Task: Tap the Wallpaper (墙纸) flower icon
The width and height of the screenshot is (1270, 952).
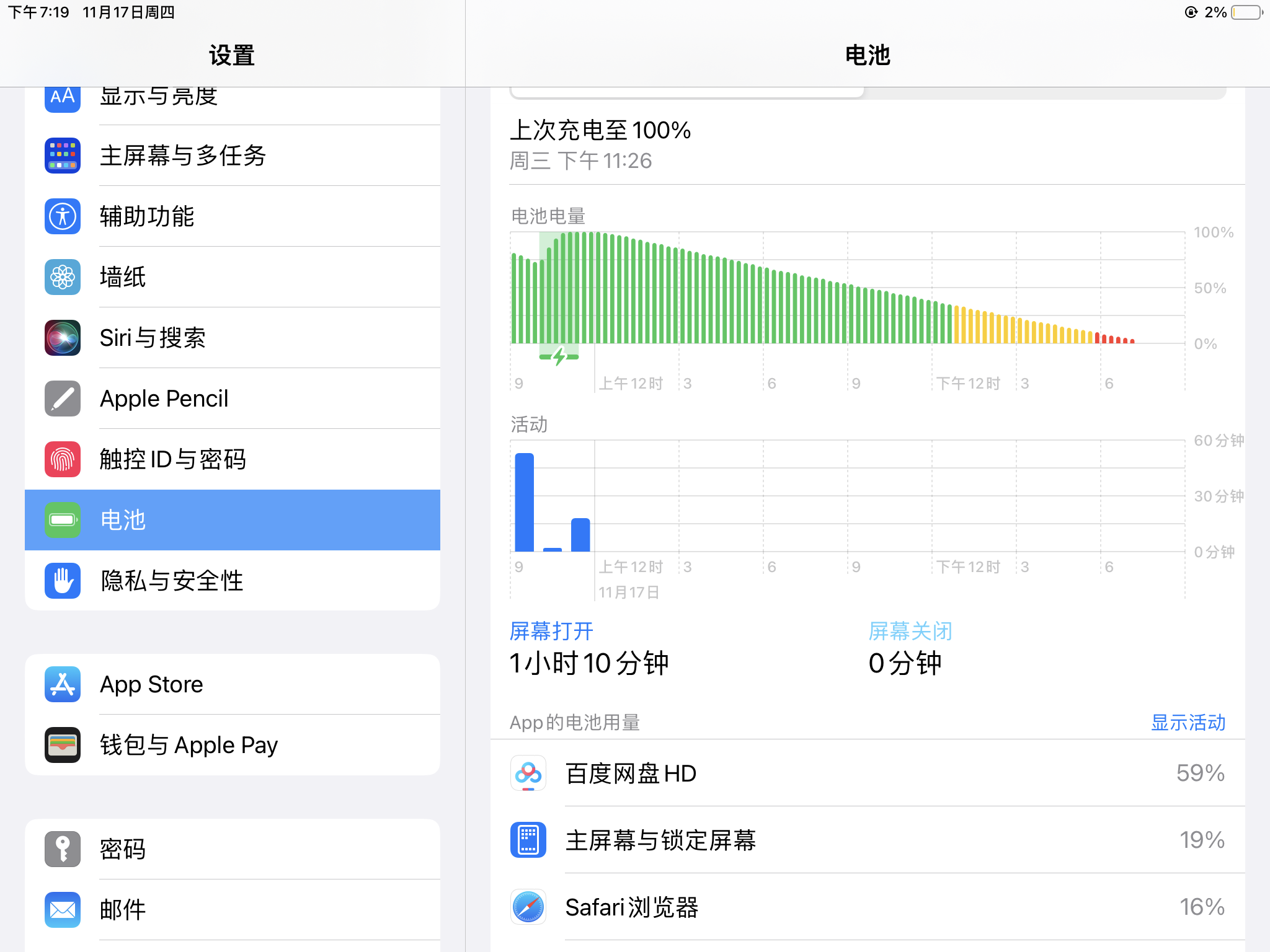Action: pyautogui.click(x=63, y=277)
